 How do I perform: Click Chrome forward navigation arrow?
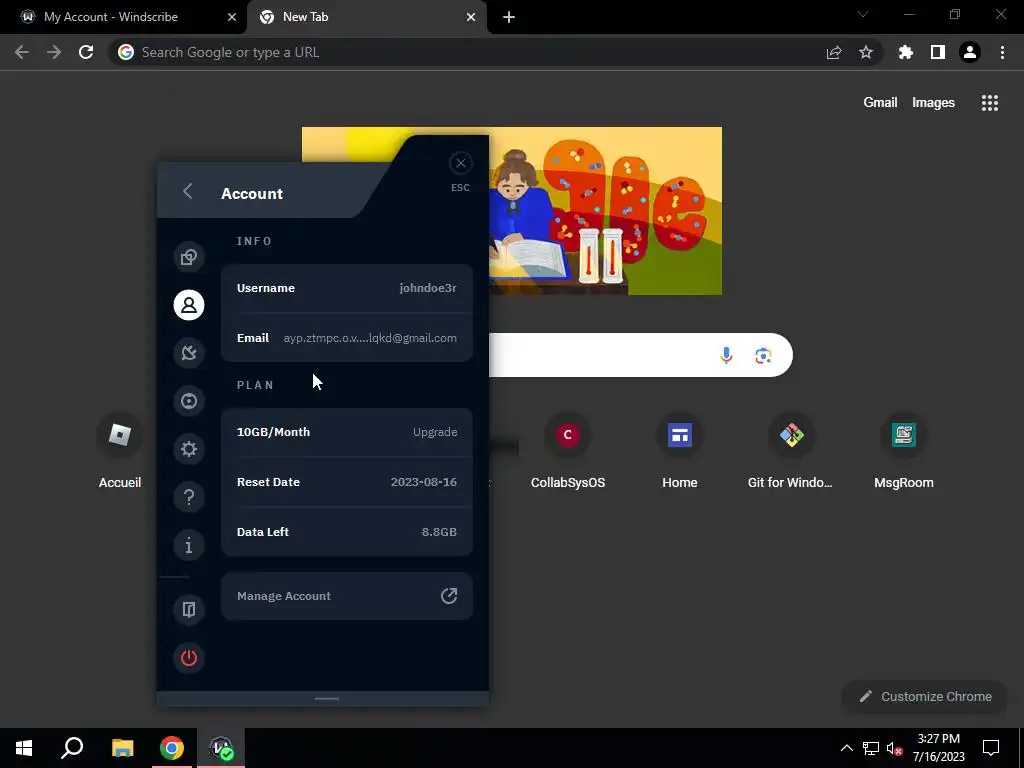click(54, 52)
